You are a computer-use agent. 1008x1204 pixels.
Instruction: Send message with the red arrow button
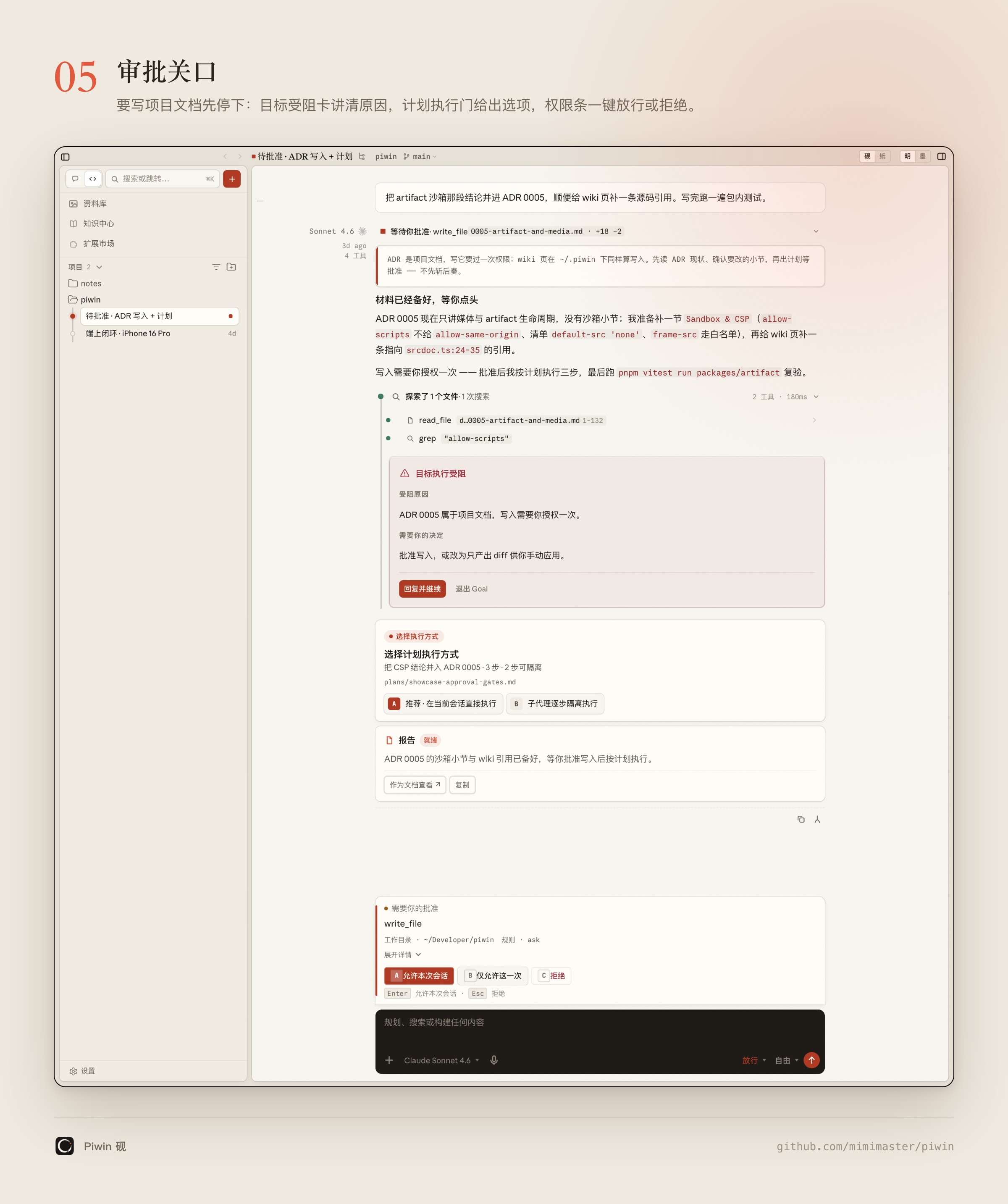click(x=811, y=1060)
